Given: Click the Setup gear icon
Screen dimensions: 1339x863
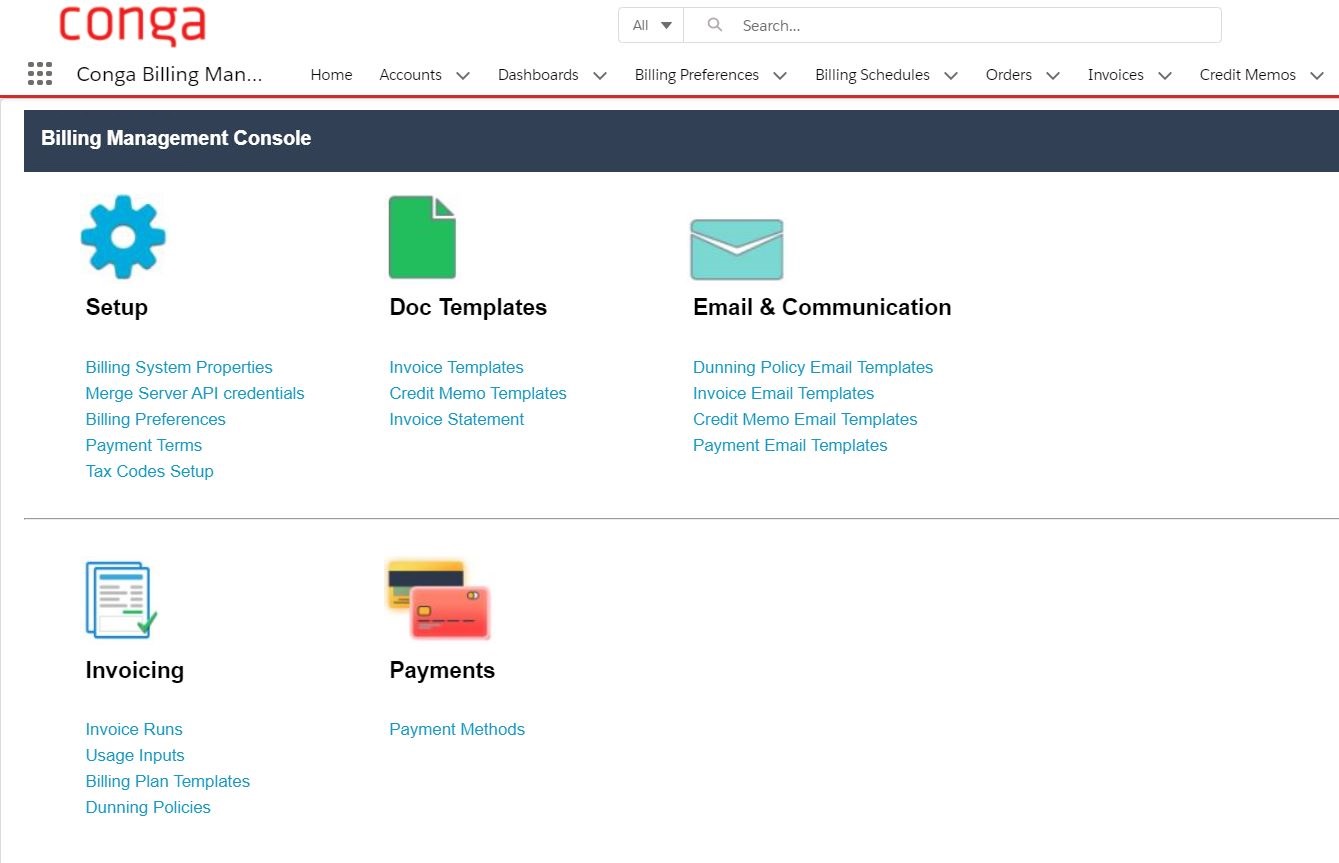Looking at the screenshot, I should tap(122, 236).
